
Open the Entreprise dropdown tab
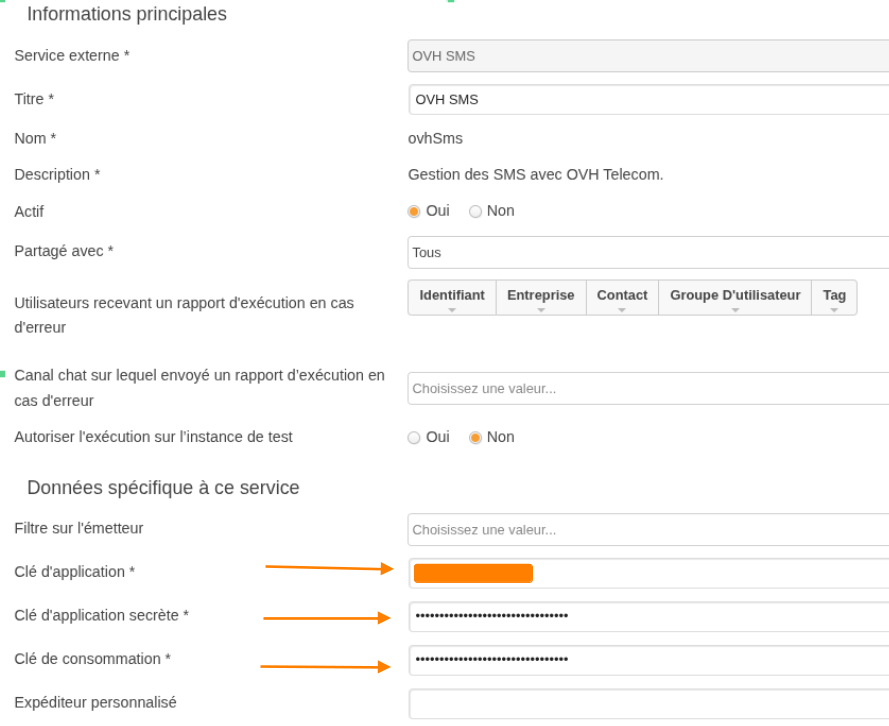pyautogui.click(x=541, y=298)
